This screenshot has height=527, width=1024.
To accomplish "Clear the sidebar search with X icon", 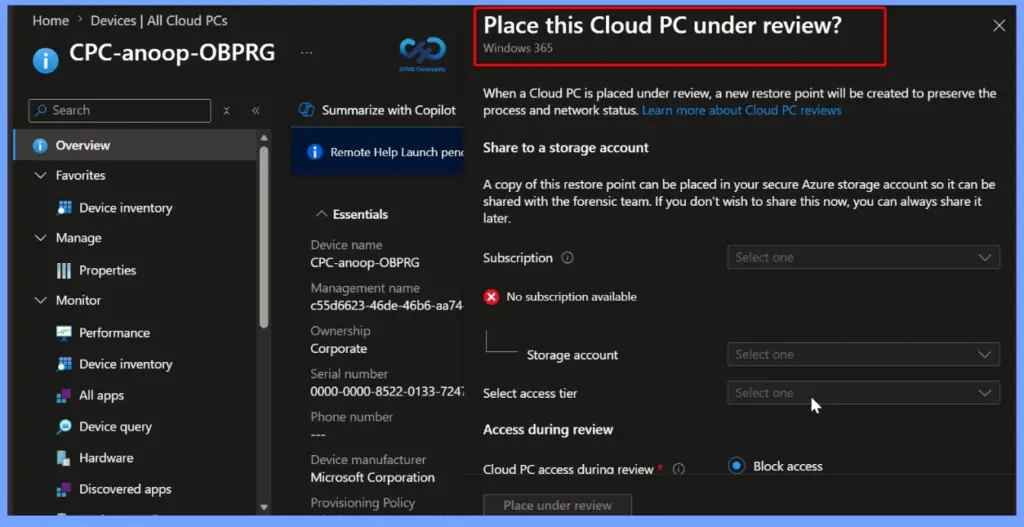I will [227, 110].
